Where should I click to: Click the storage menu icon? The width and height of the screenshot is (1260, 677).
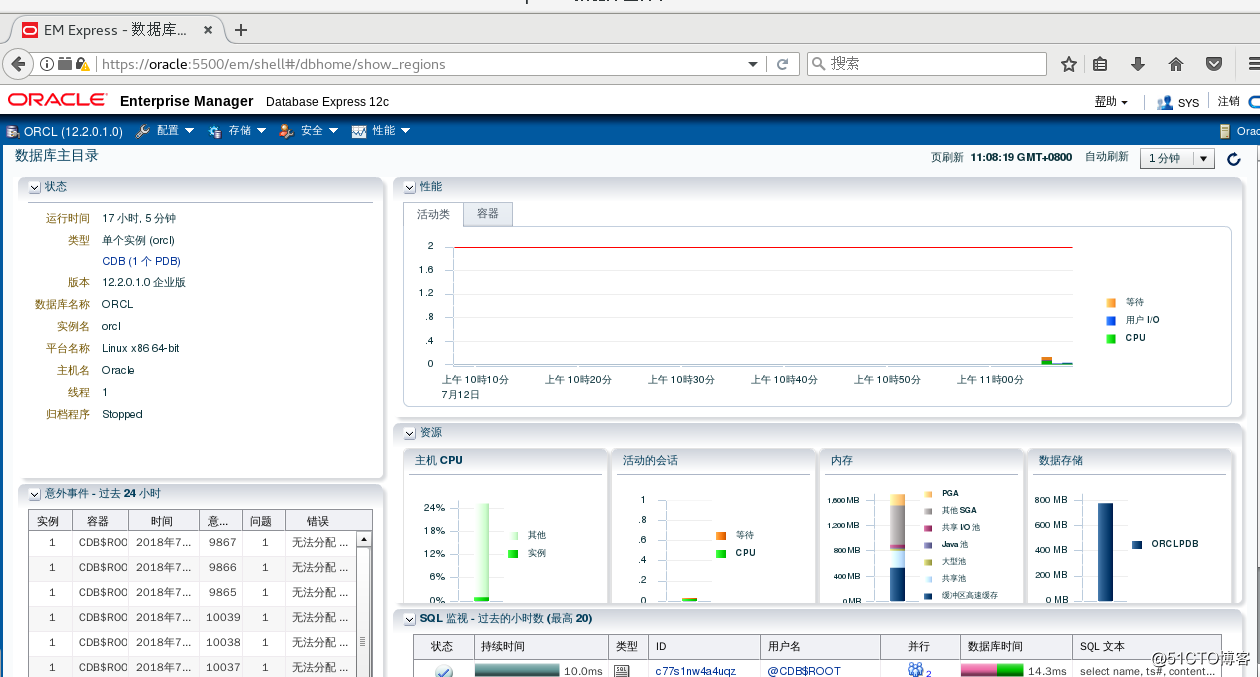[215, 131]
